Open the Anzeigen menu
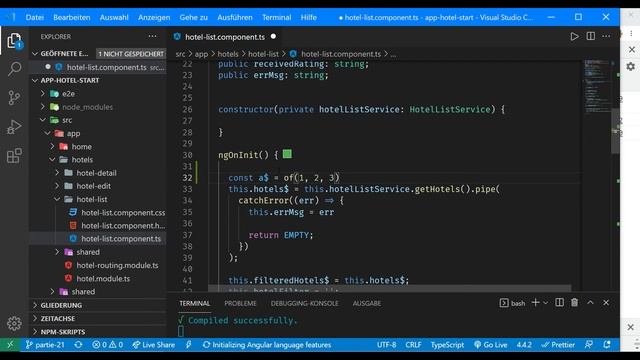 (x=154, y=17)
